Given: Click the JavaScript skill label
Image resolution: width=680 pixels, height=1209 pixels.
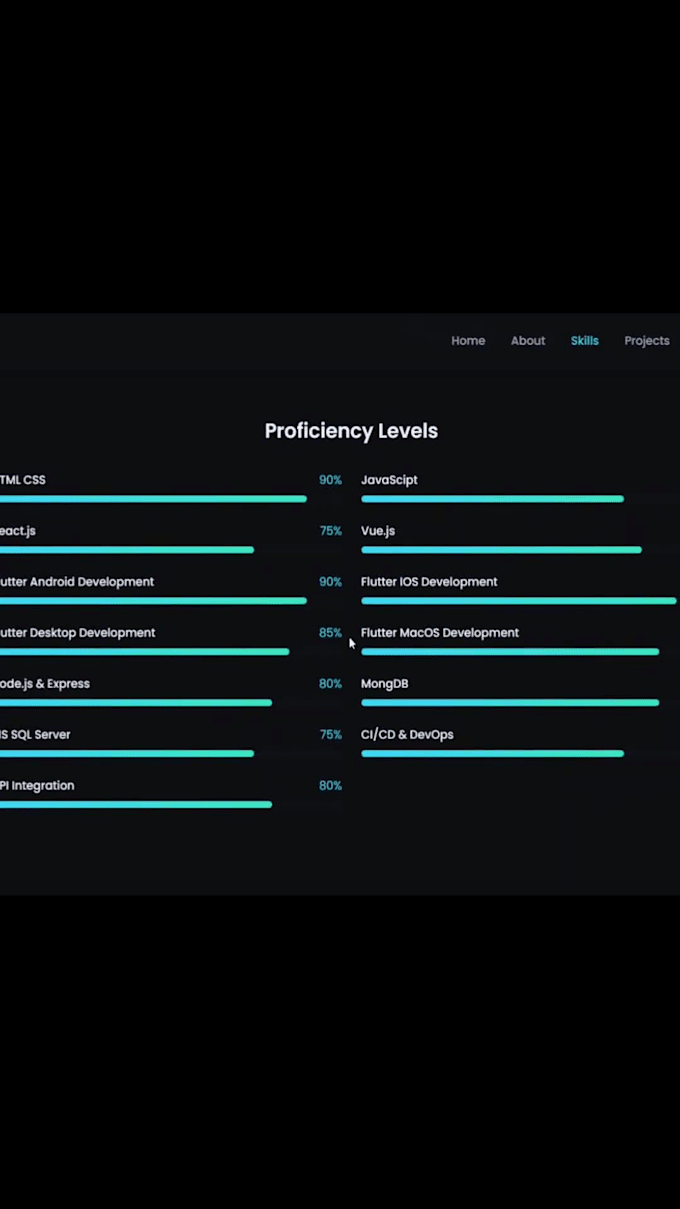Looking at the screenshot, I should [x=389, y=480].
